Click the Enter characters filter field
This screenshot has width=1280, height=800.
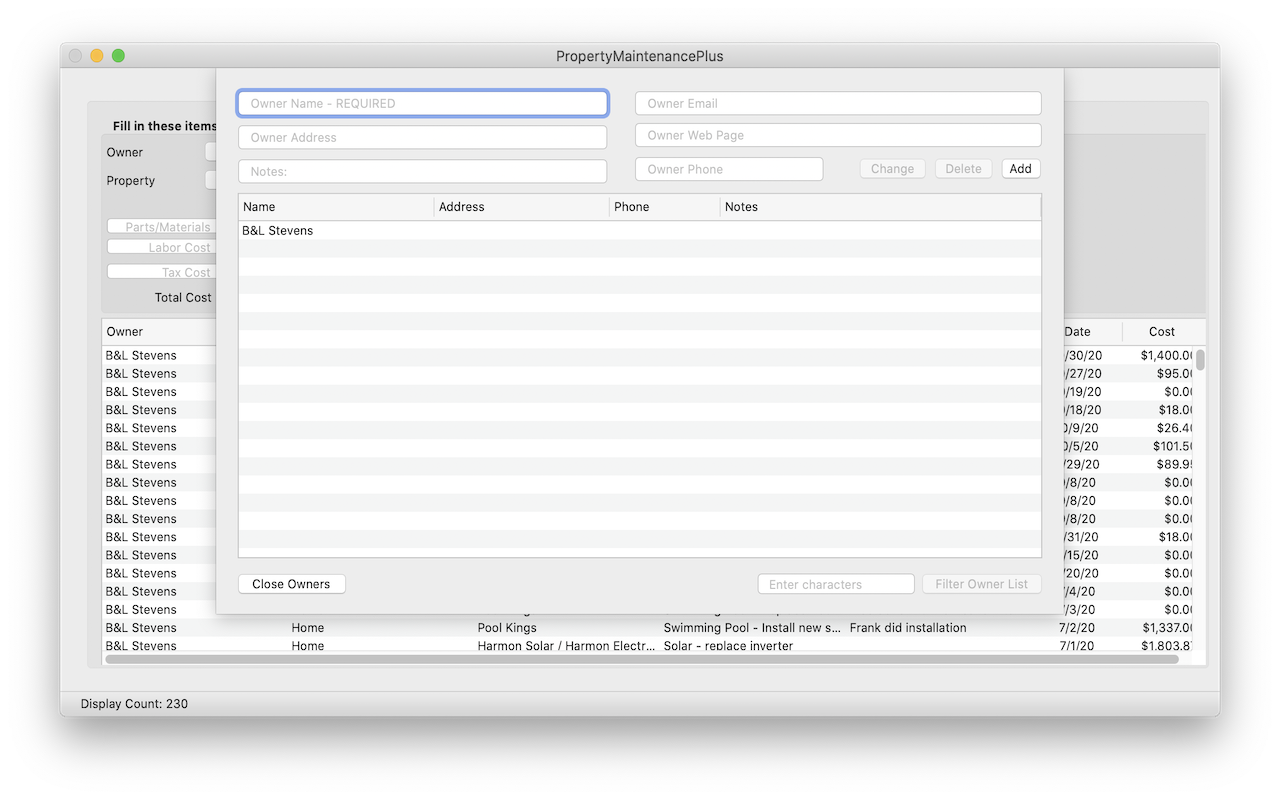coord(835,584)
